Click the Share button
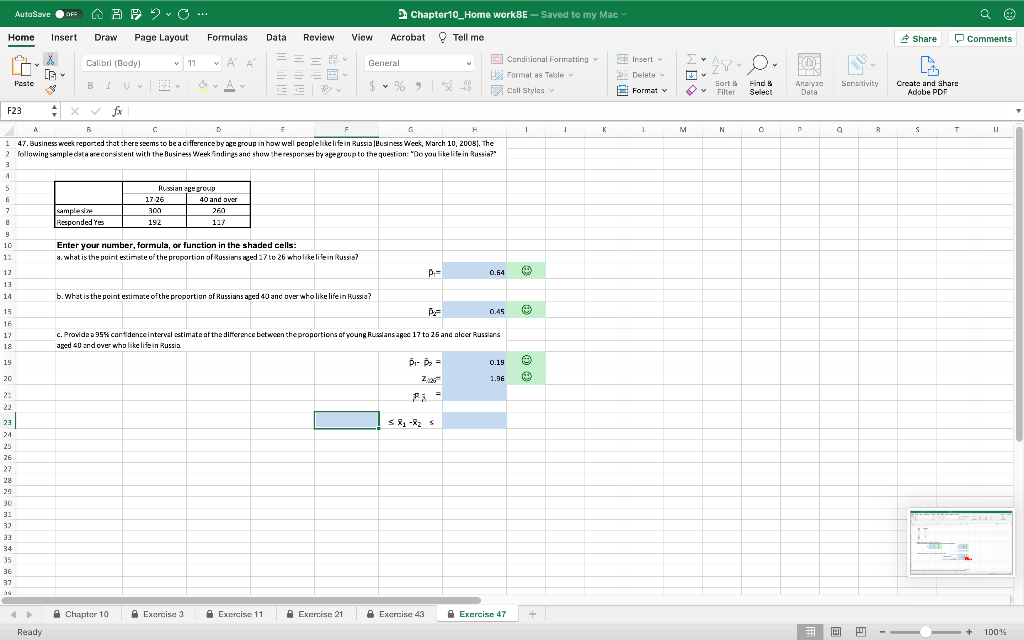The image size is (1024, 640). pyautogui.click(x=917, y=37)
